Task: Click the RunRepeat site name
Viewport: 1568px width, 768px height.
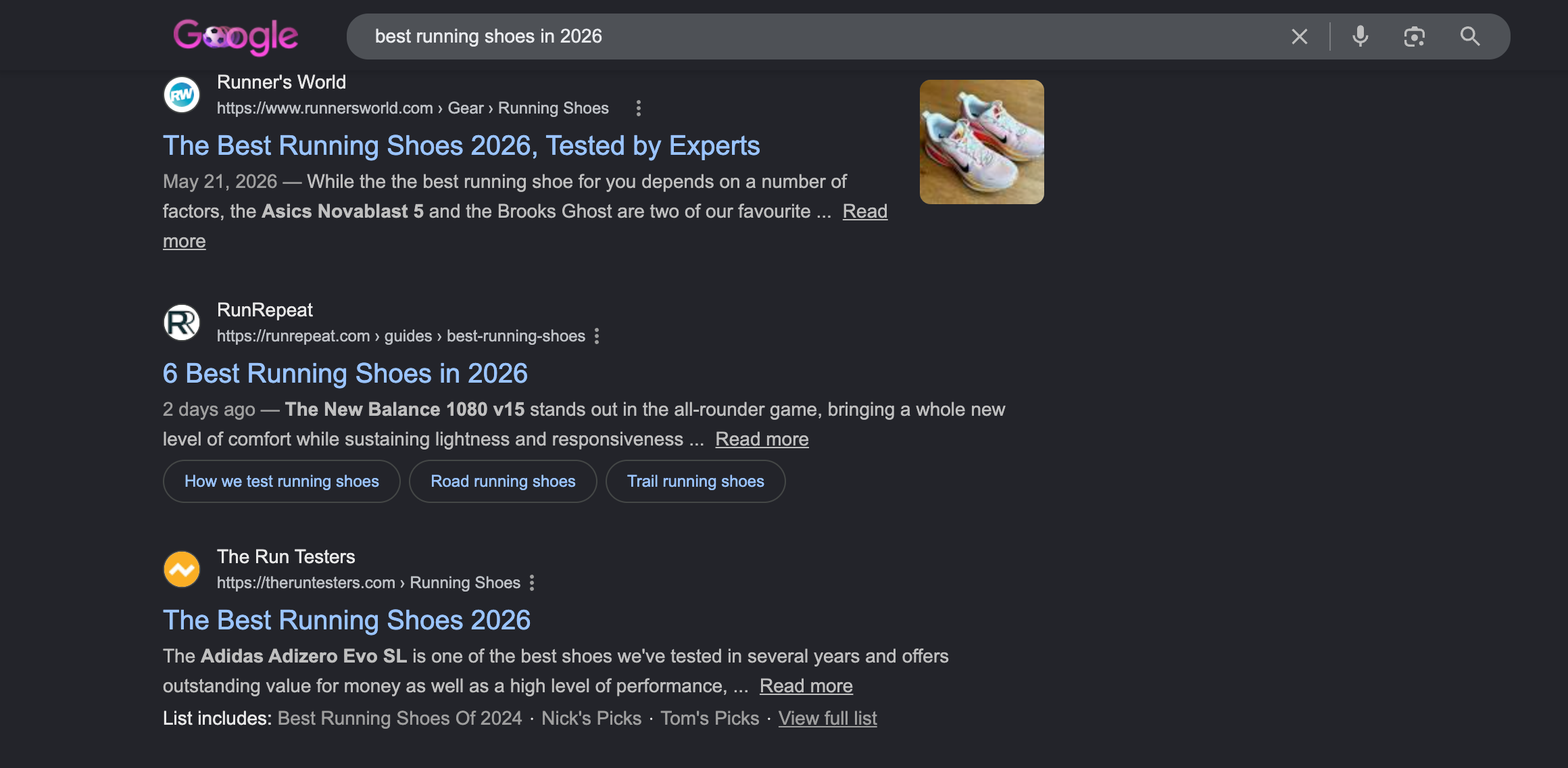Action: point(265,310)
